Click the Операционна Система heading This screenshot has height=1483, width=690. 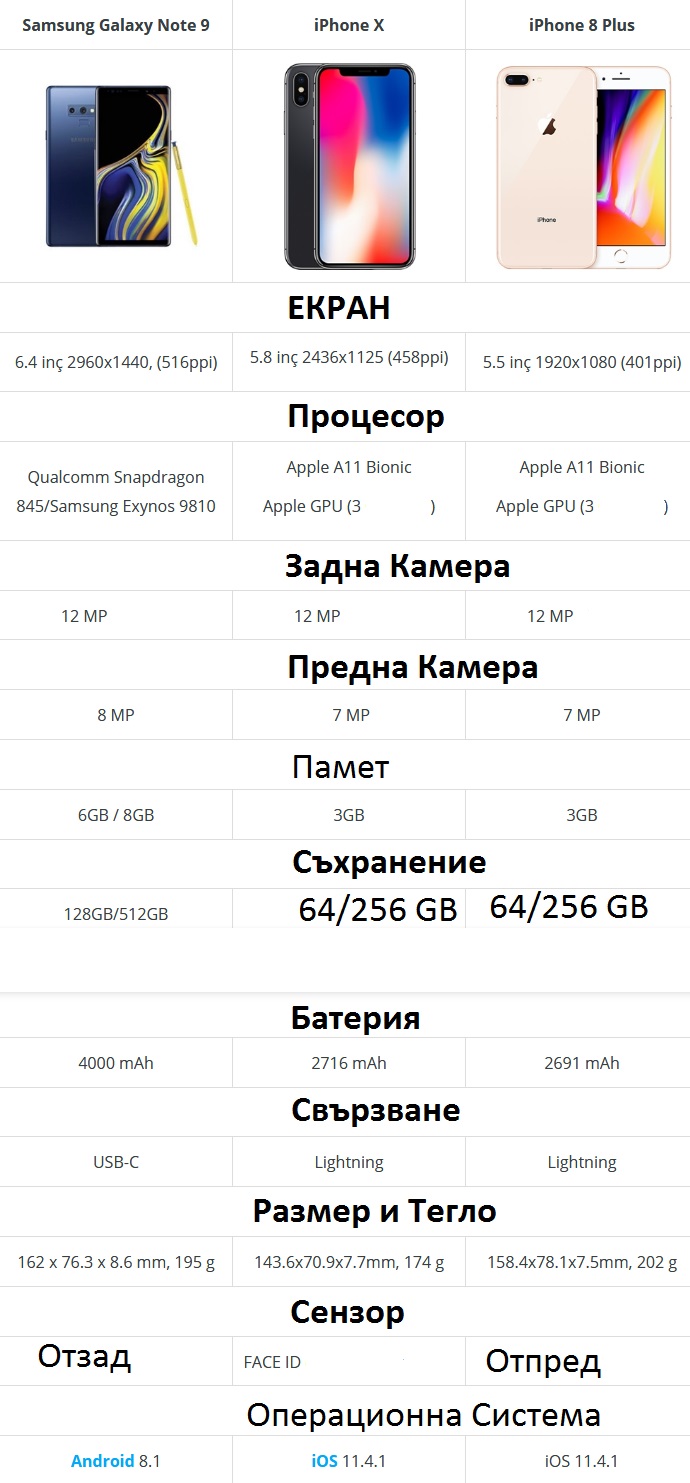[x=423, y=1415]
